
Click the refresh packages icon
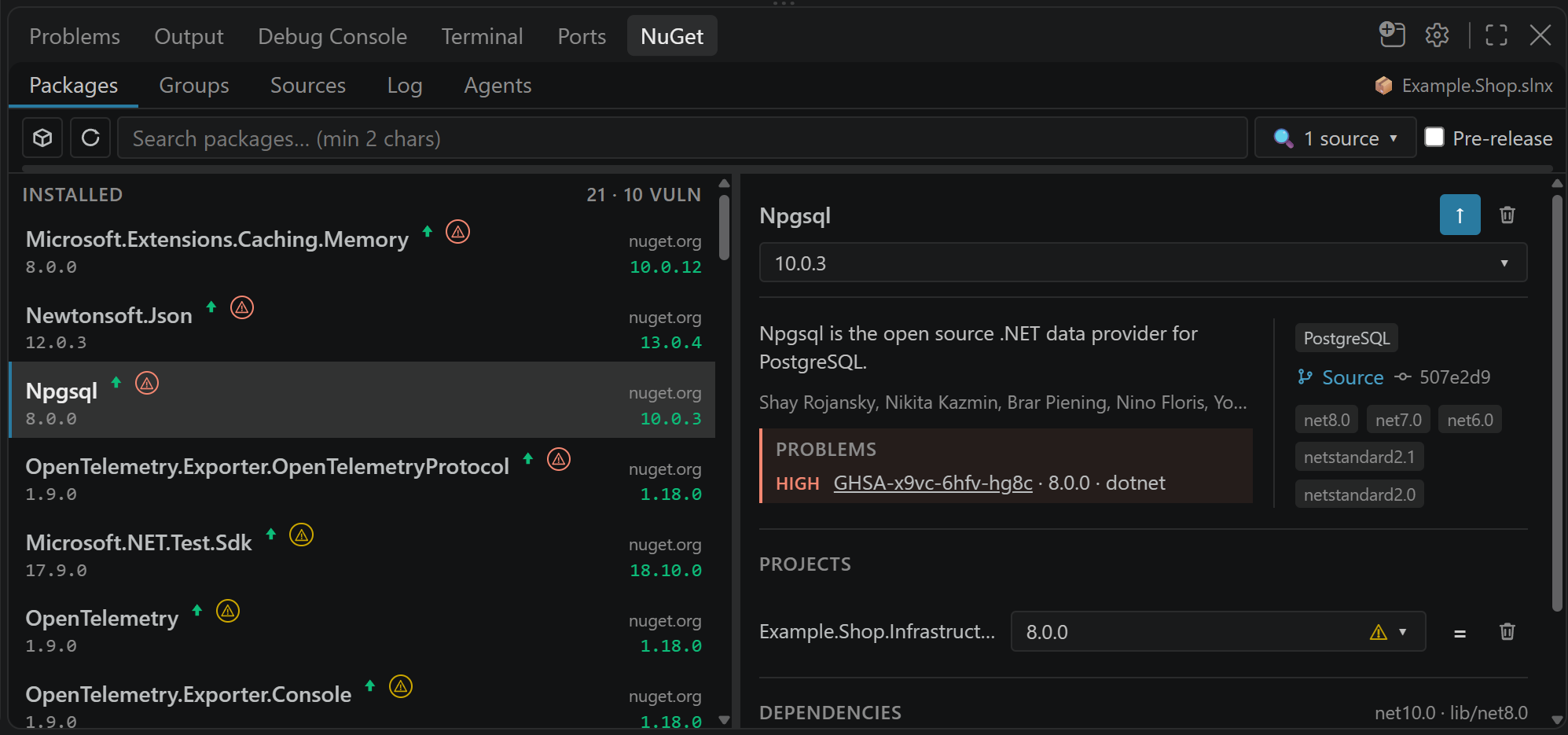pos(90,138)
